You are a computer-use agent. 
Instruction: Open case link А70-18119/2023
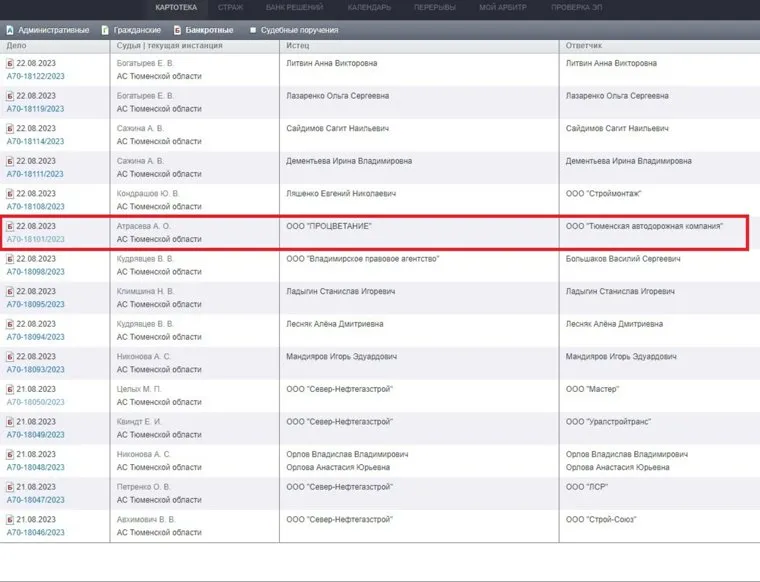35,109
